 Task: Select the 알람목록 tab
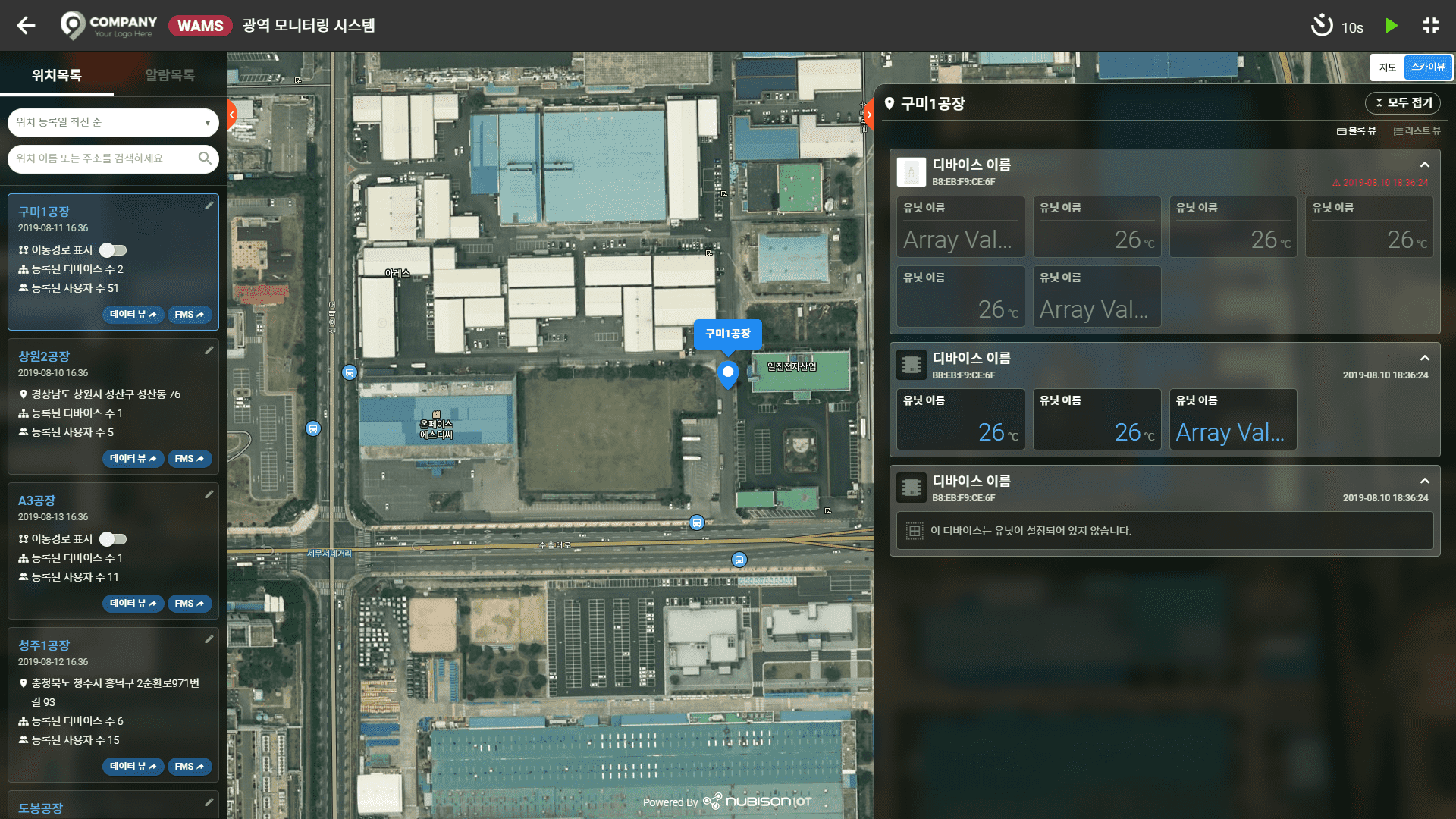(x=170, y=75)
